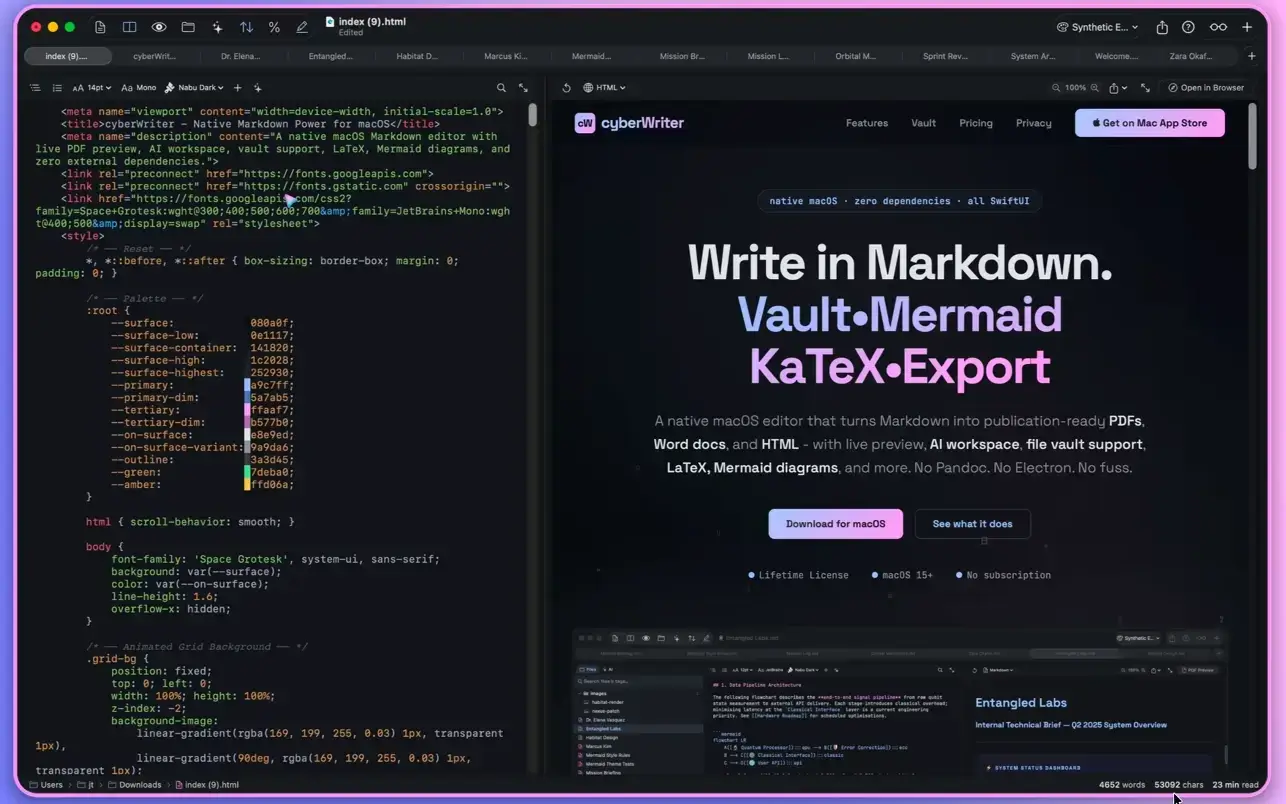
Task: Zoom in the preview with plus magnifier
Action: click(1095, 88)
